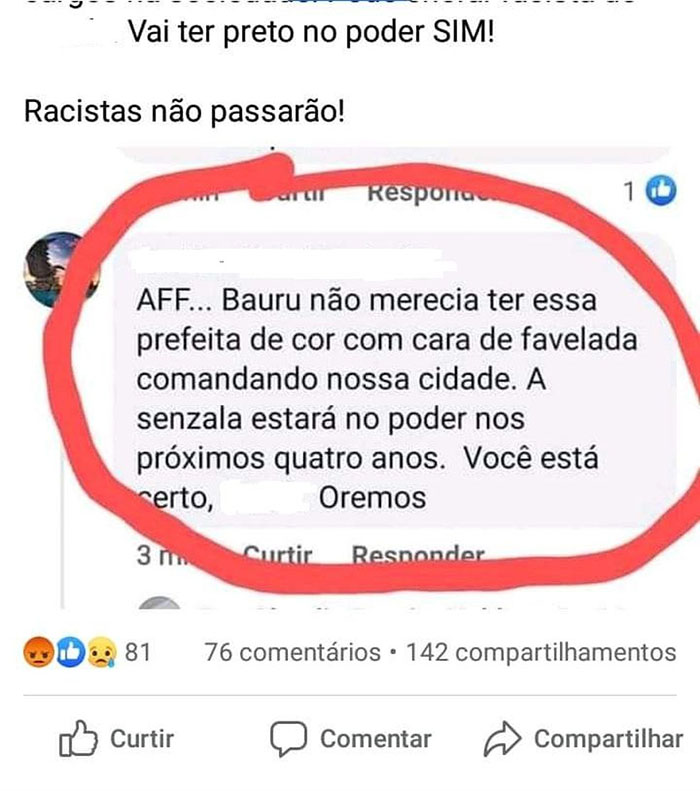Open the commenter's round profile picture
700x791 pixels.
[61, 270]
